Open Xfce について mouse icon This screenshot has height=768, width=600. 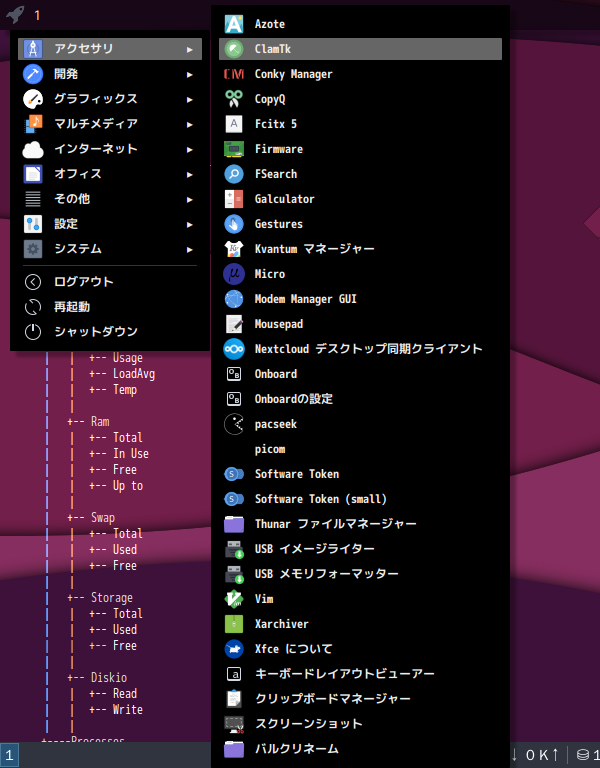[234, 649]
